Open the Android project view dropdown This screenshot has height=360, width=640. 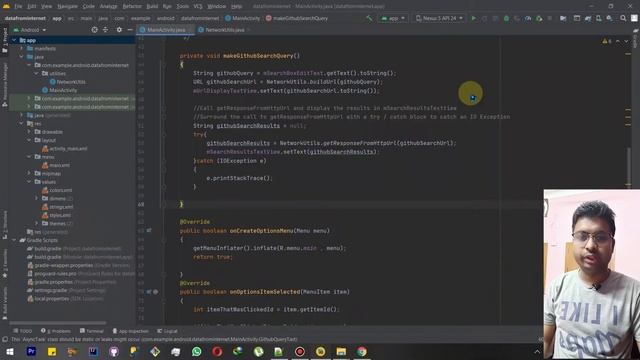click(30, 30)
